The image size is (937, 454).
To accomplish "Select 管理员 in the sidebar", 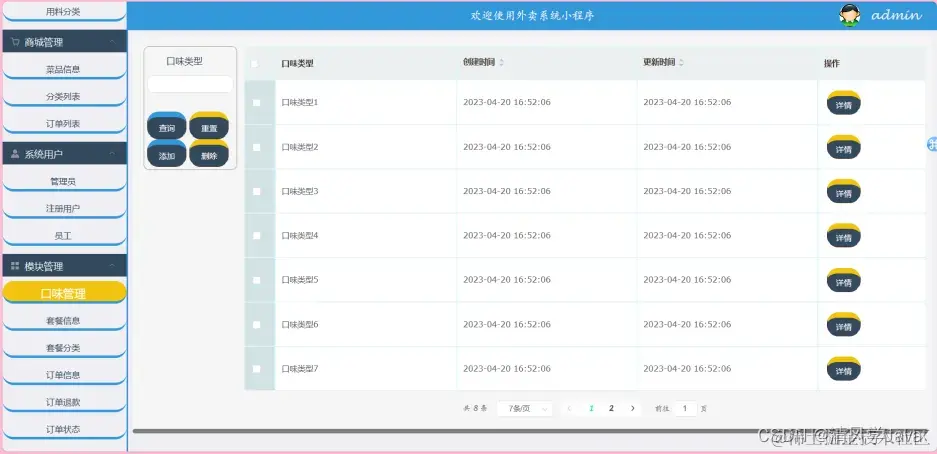I will 64,181.
